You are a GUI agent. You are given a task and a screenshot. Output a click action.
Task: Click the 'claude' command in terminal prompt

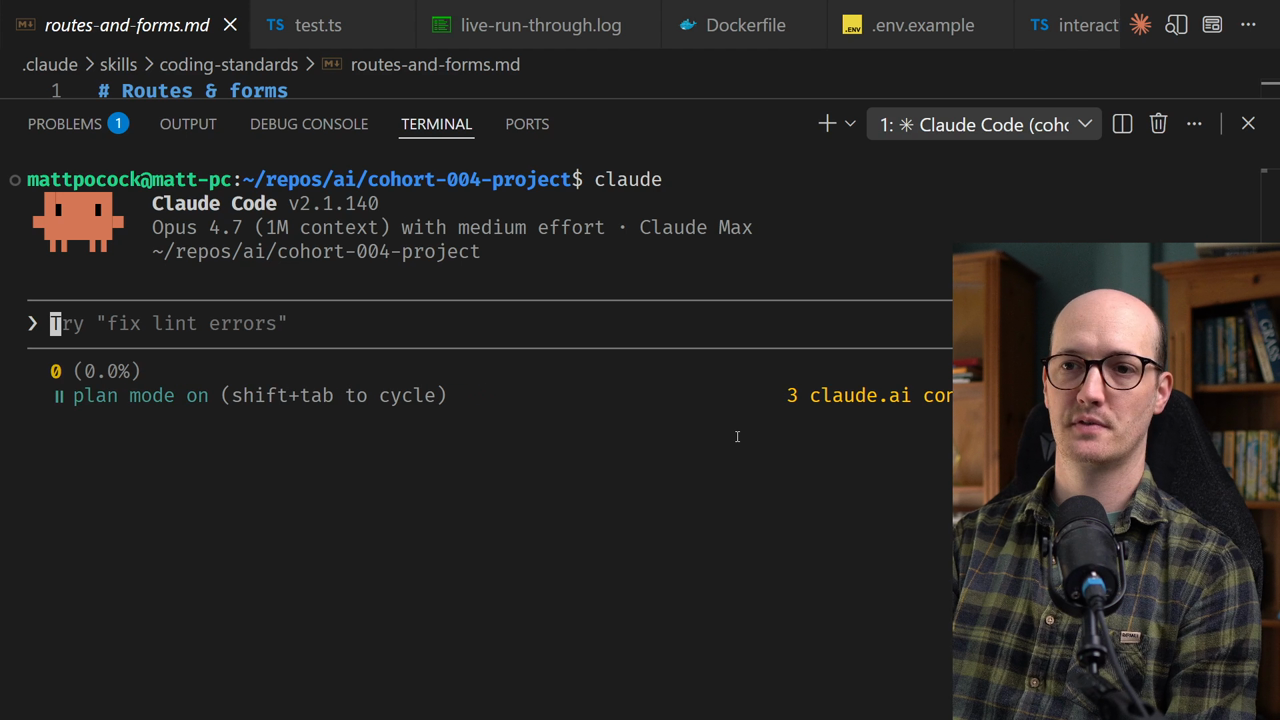tap(628, 179)
